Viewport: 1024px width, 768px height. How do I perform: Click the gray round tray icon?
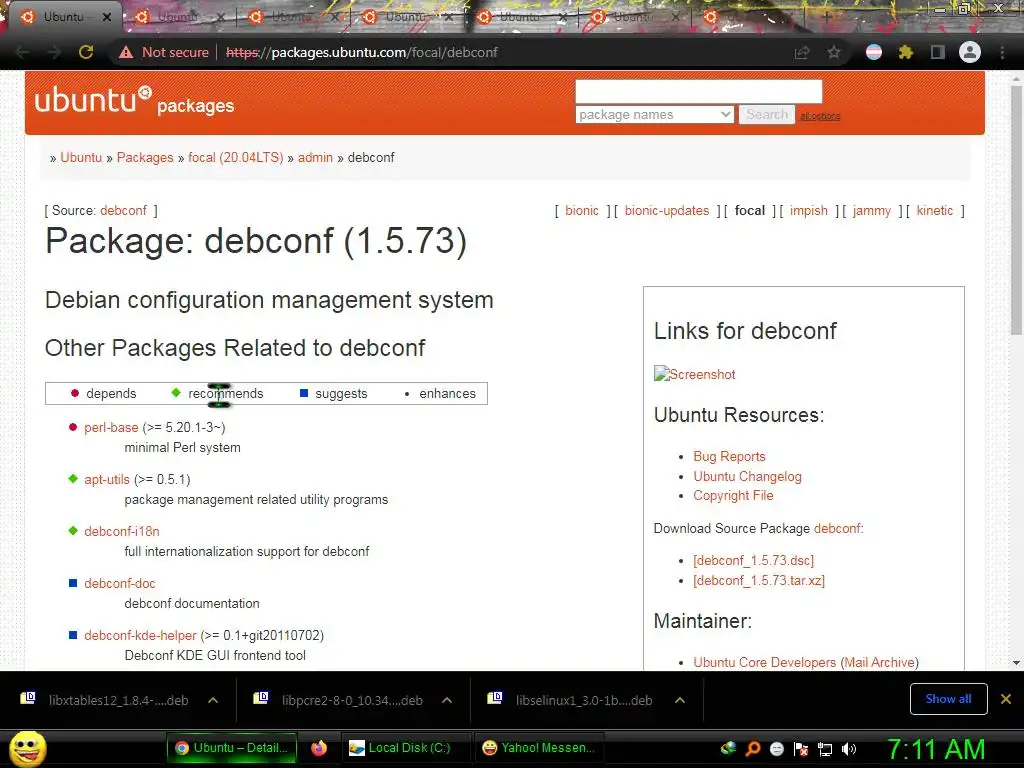[776, 749]
